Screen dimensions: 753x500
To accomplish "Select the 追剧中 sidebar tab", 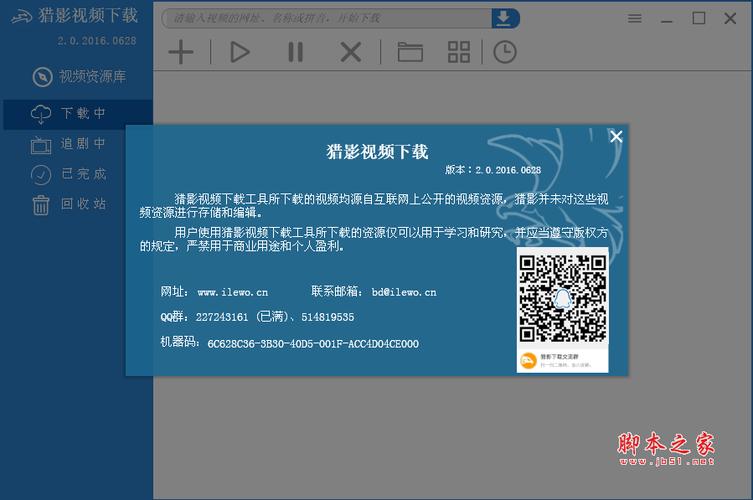I will 68,144.
